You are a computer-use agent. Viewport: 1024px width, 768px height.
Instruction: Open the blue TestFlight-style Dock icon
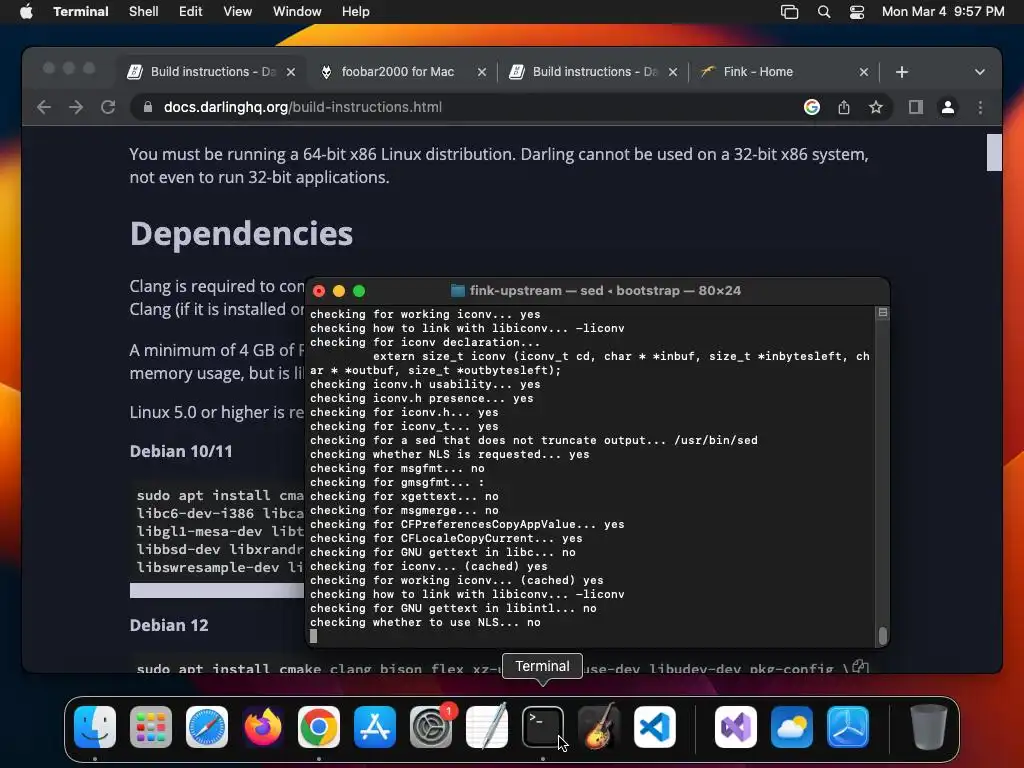point(848,727)
